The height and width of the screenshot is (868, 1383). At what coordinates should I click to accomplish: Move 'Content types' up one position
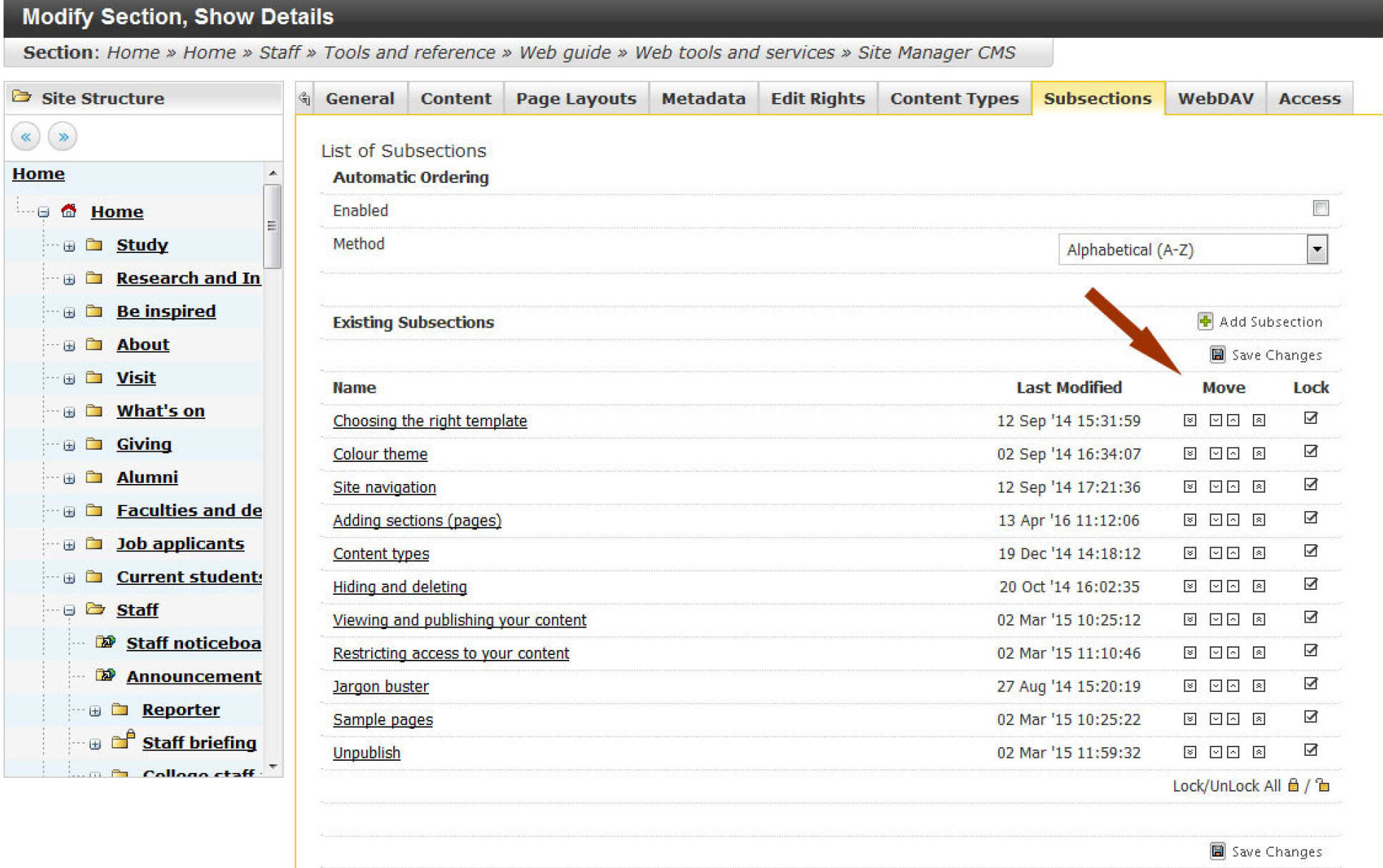click(1233, 553)
